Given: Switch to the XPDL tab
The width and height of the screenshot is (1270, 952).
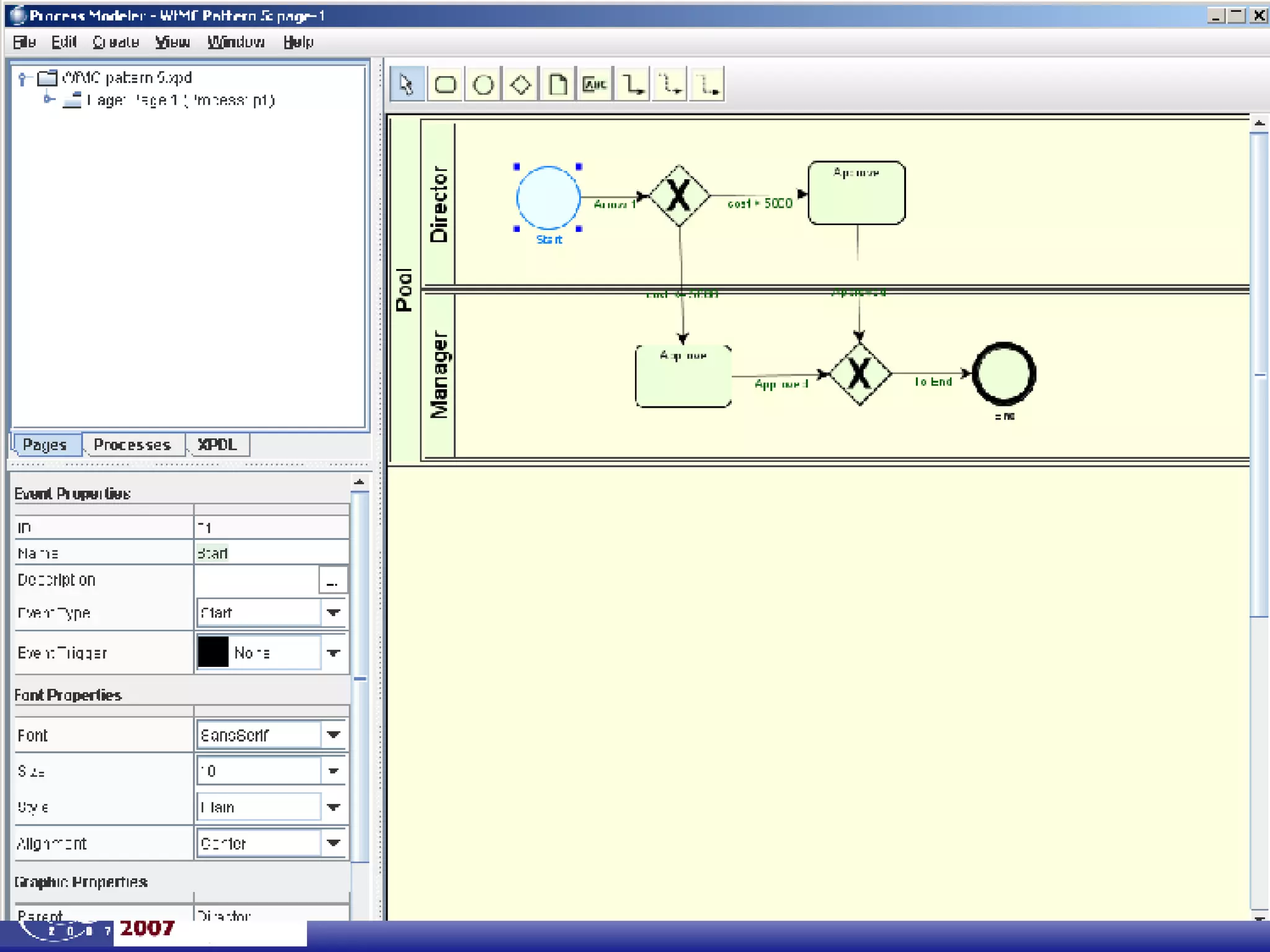Looking at the screenshot, I should pyautogui.click(x=217, y=445).
